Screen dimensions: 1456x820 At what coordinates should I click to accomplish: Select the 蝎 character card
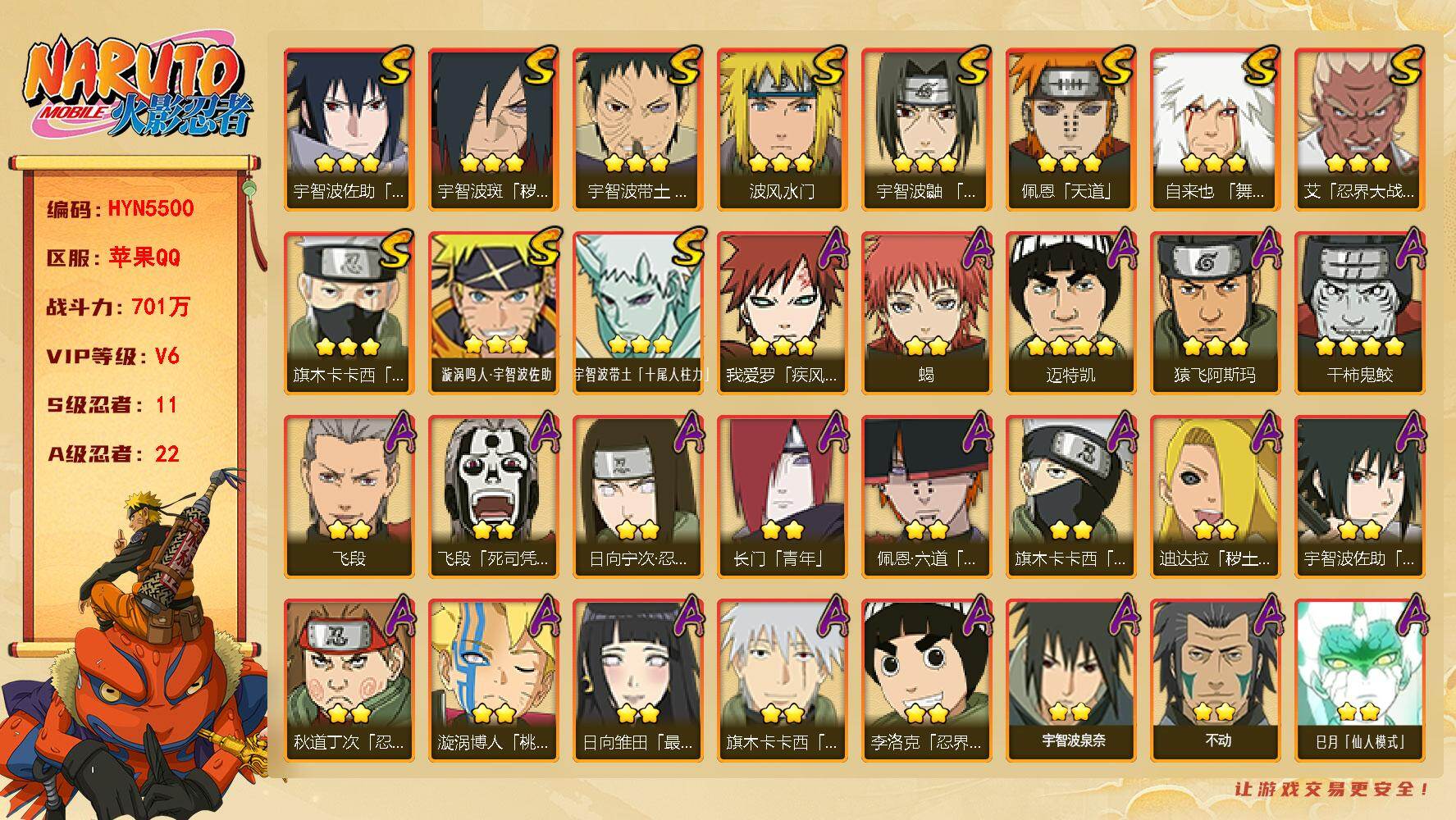tap(926, 312)
